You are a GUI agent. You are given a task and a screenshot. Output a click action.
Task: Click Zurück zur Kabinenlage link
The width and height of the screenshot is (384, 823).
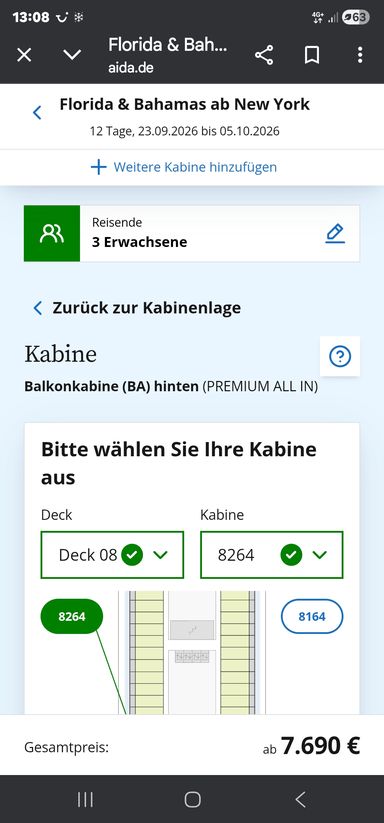pos(146,308)
